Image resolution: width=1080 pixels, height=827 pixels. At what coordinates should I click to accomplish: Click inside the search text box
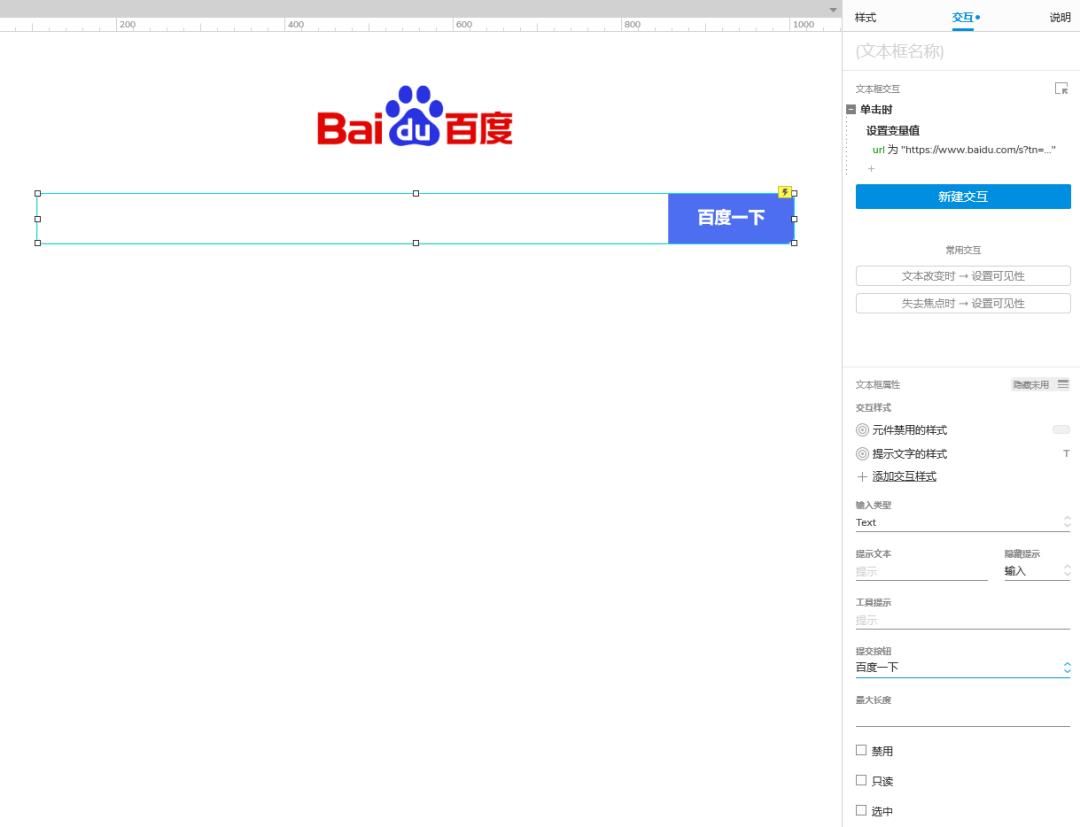click(352, 218)
